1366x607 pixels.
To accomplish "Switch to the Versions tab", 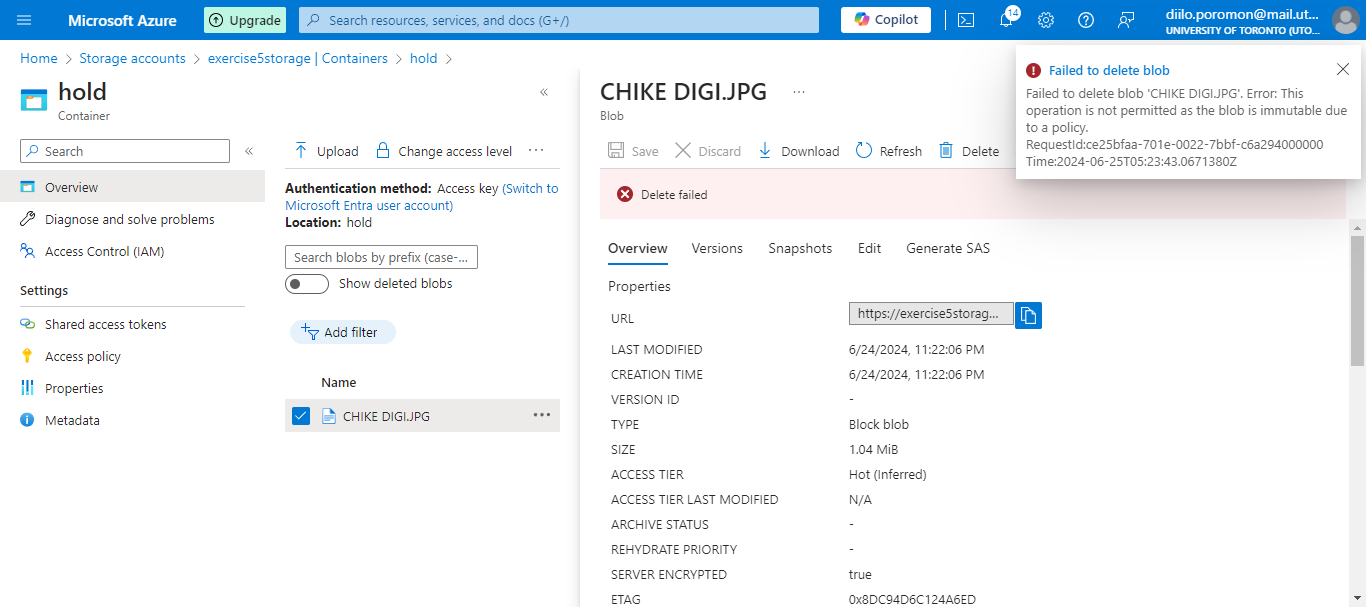I will (717, 248).
